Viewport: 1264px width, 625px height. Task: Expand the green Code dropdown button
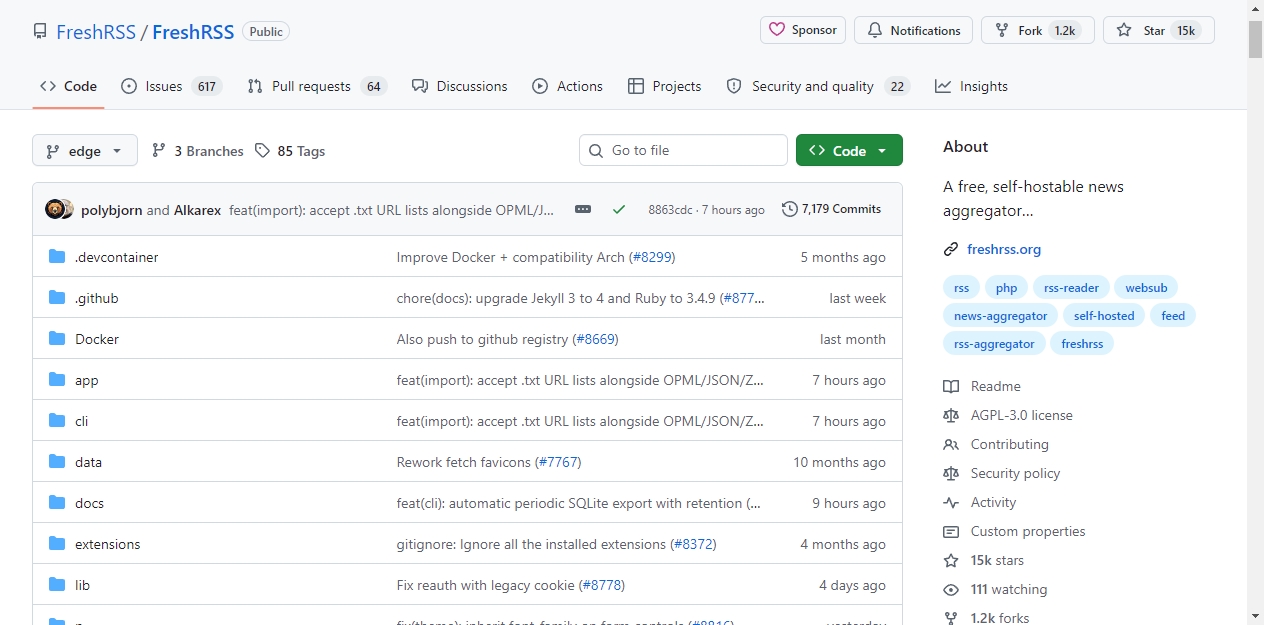click(849, 150)
